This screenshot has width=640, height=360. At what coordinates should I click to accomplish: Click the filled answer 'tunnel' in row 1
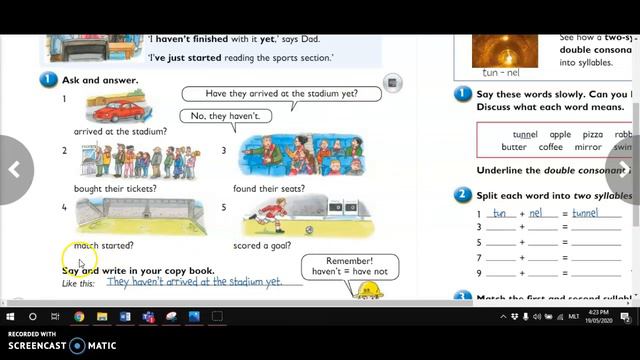pyautogui.click(x=585, y=213)
